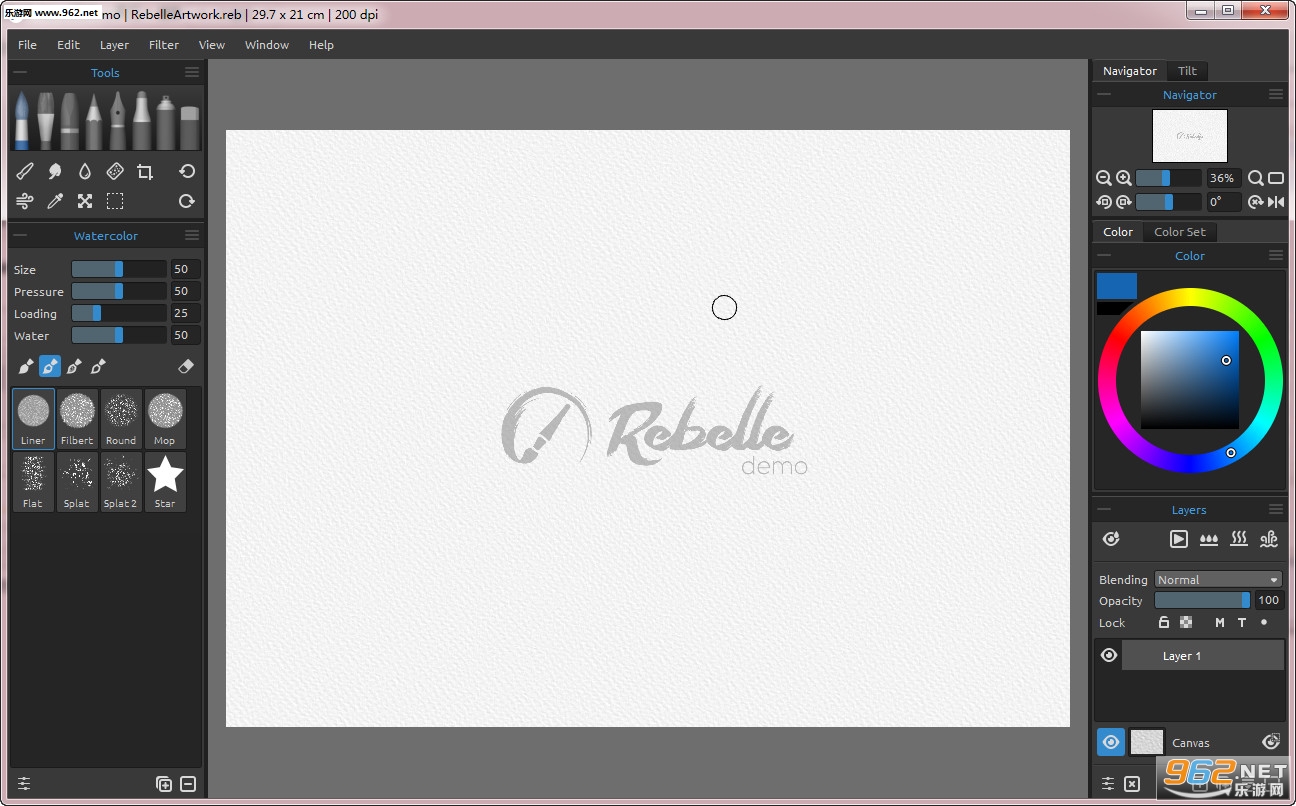Zoom in using Navigator plus magnifier
Screen dimensions: 1296x806
(1124, 178)
